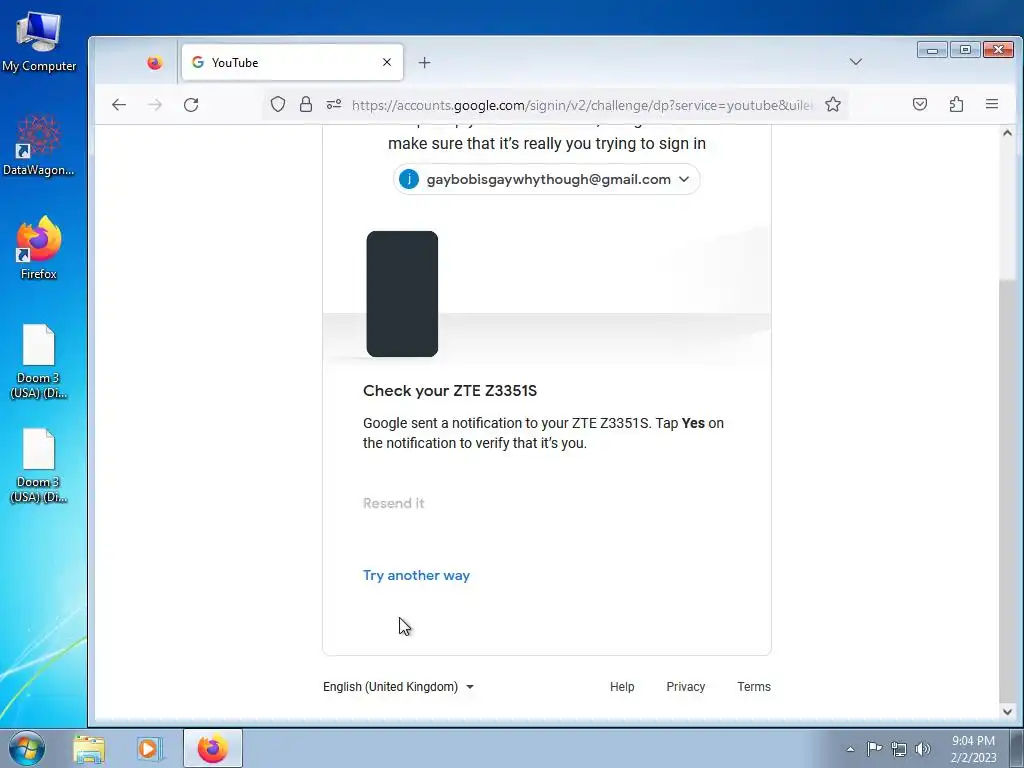
Task: Open the Windows Start menu orb
Action: pyautogui.click(x=27, y=748)
